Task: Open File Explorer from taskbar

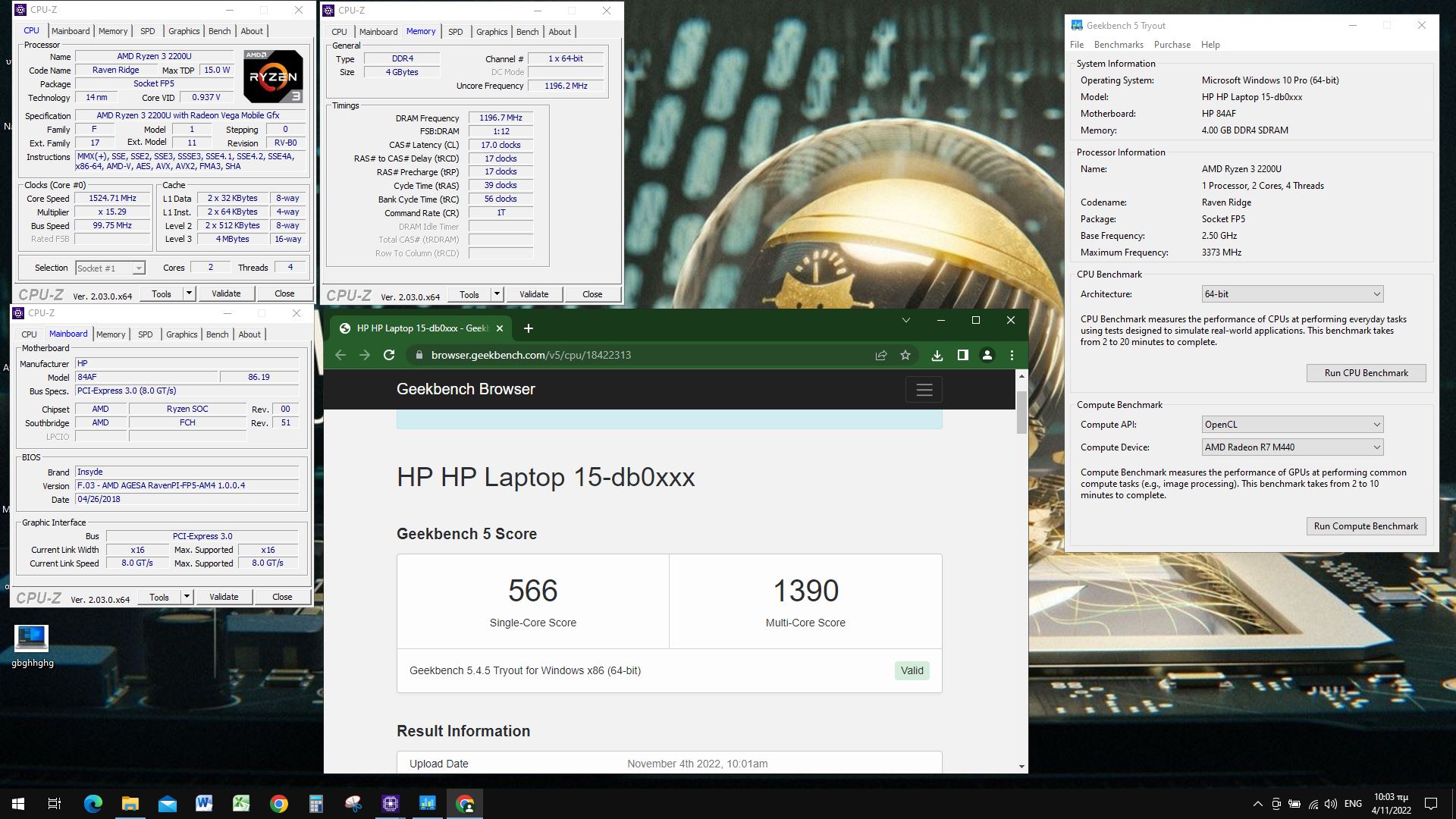Action: [x=130, y=804]
